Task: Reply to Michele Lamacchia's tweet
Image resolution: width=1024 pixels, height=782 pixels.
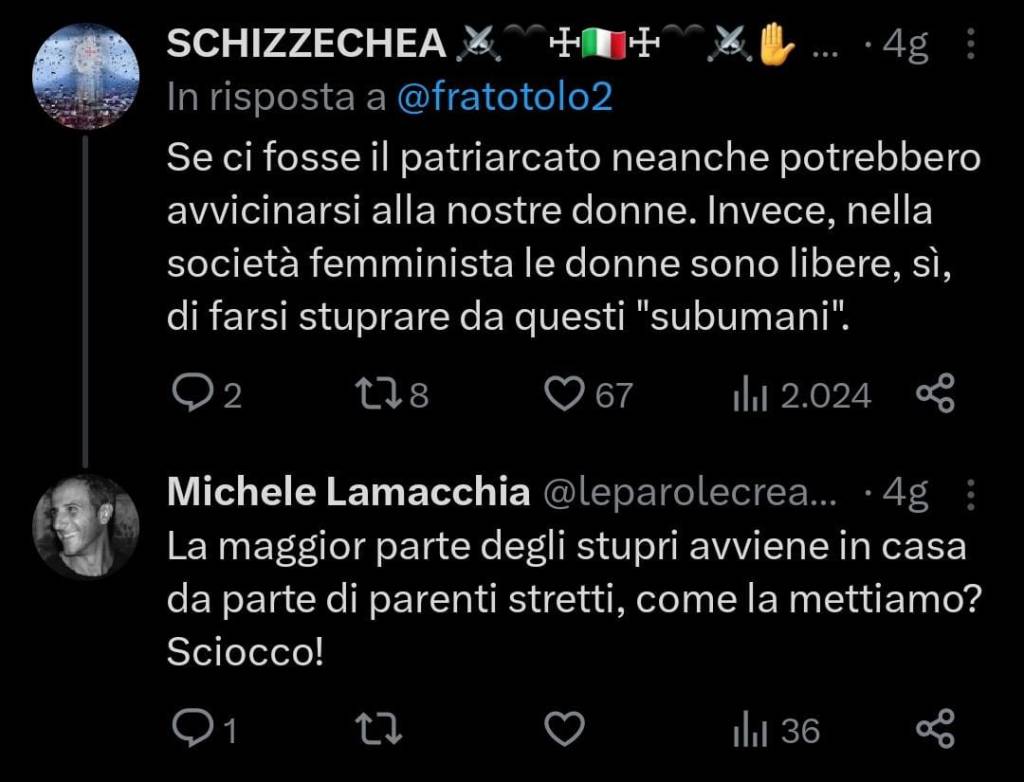Action: pos(190,729)
